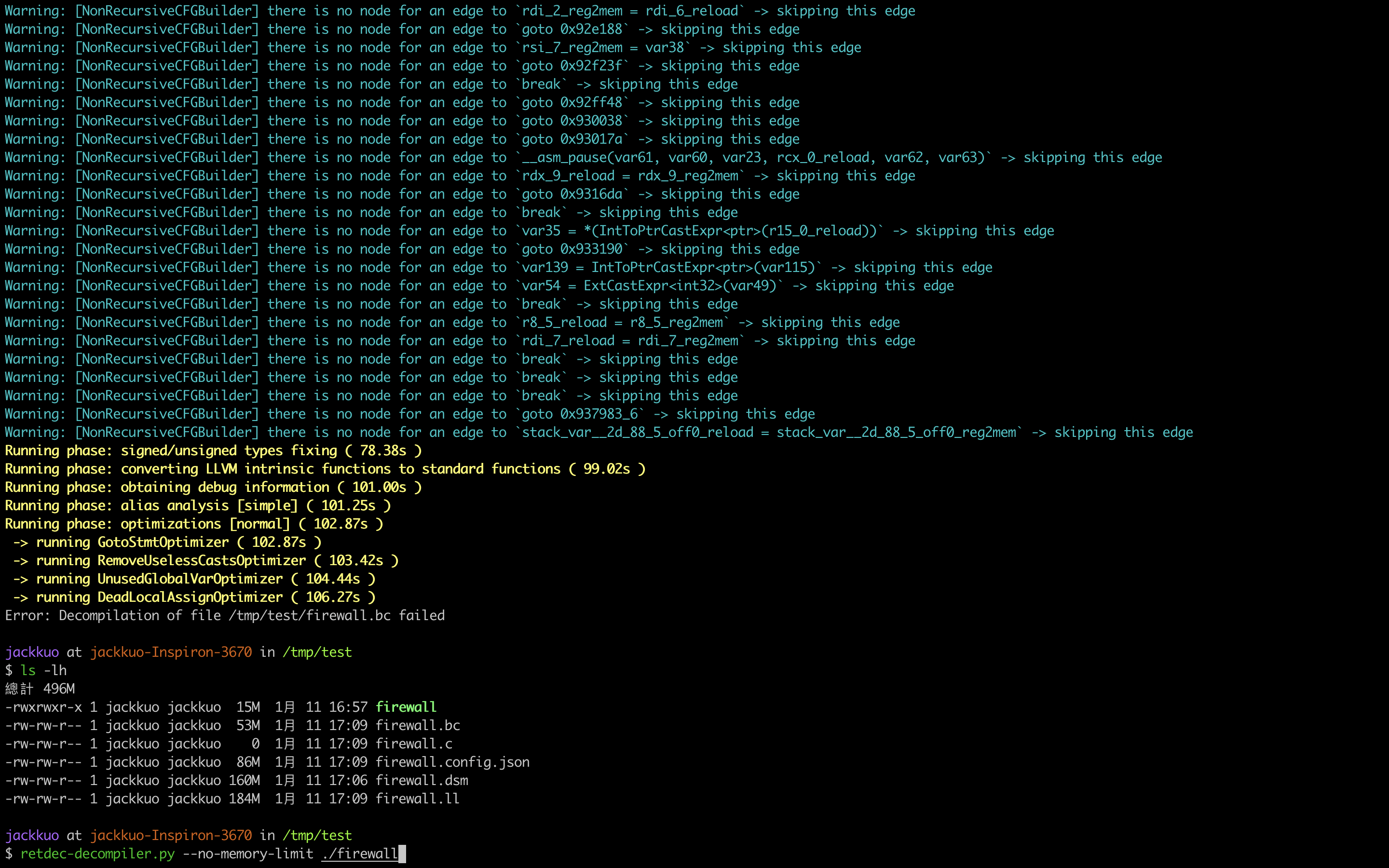Image resolution: width=1389 pixels, height=868 pixels.
Task: Click the warning about 'r8_5_reload = r8_5_reg2mem'
Action: pos(452,323)
